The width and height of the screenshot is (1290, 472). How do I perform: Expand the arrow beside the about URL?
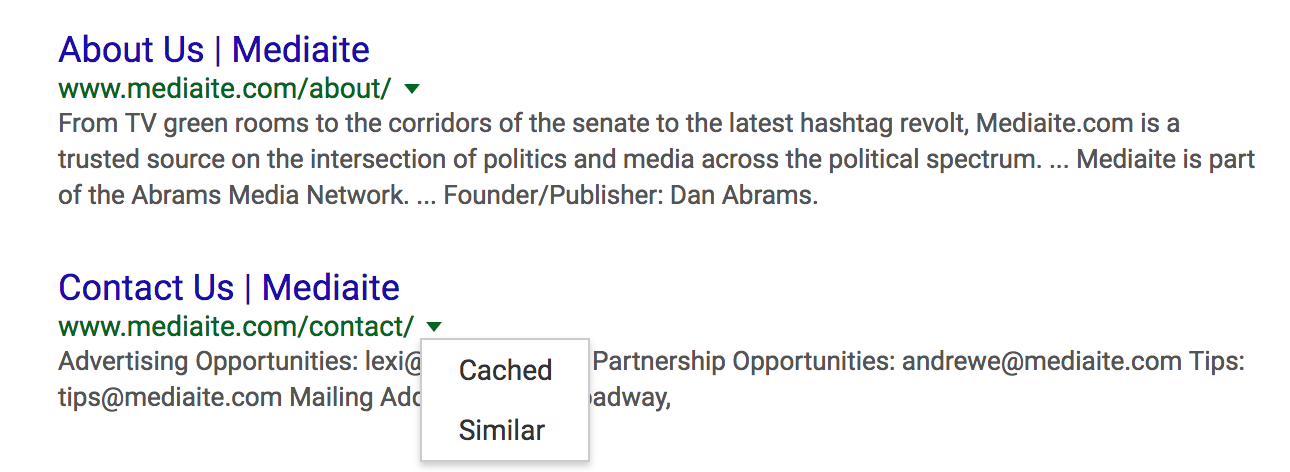click(x=411, y=89)
